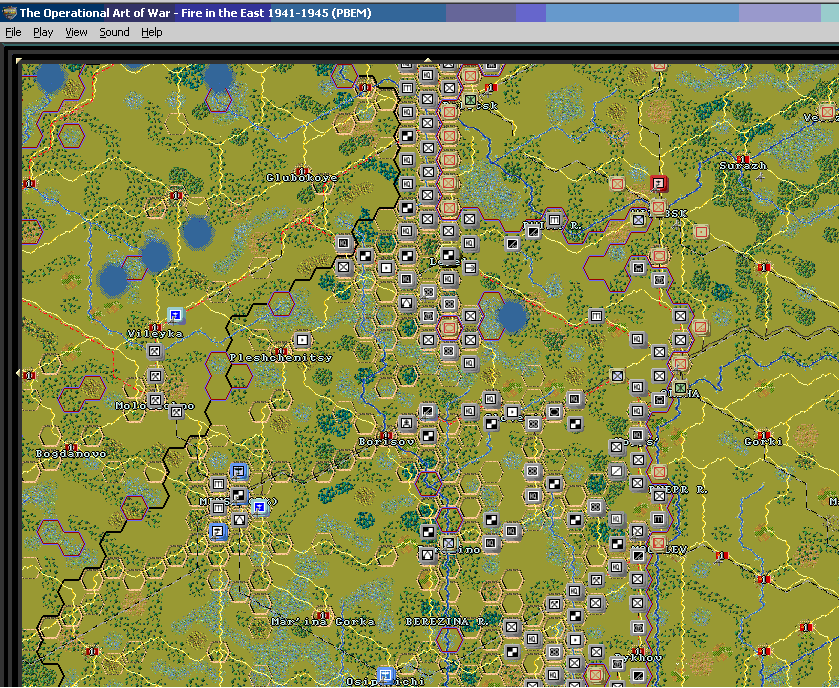This screenshot has height=688, width=840.
Task: Open the Help menu
Action: (x=152, y=32)
